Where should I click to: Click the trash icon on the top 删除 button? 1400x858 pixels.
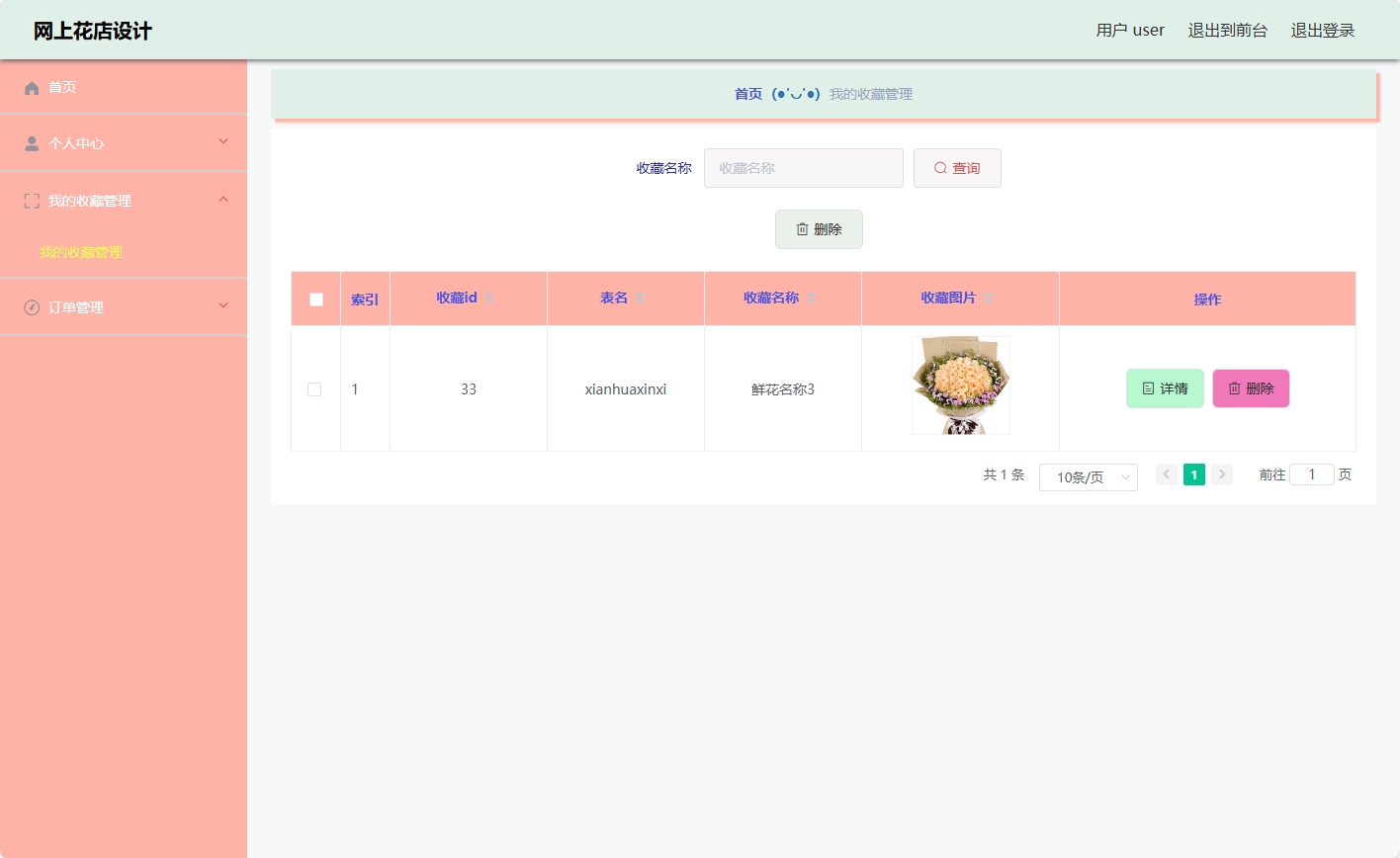pyautogui.click(x=802, y=228)
